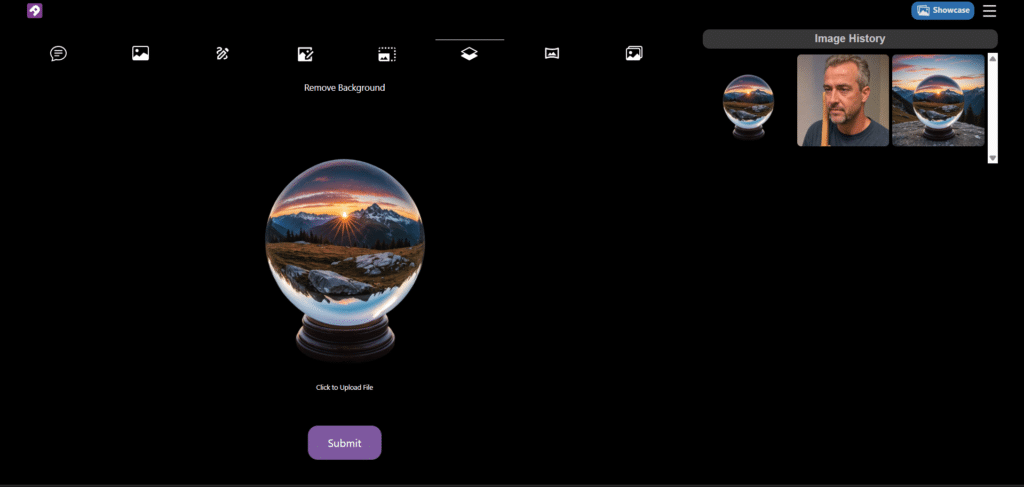
Task: Select history thumbnail of man's portrait
Action: [843, 100]
